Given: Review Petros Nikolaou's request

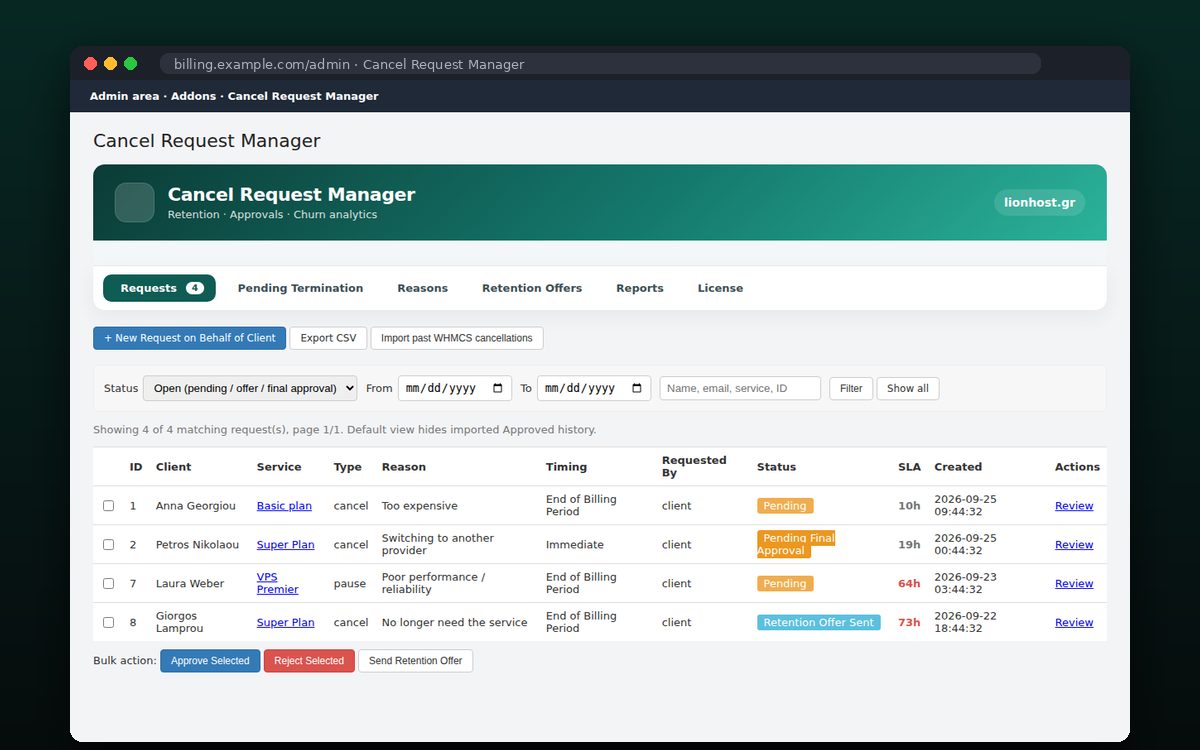Looking at the screenshot, I should click(x=1074, y=545).
